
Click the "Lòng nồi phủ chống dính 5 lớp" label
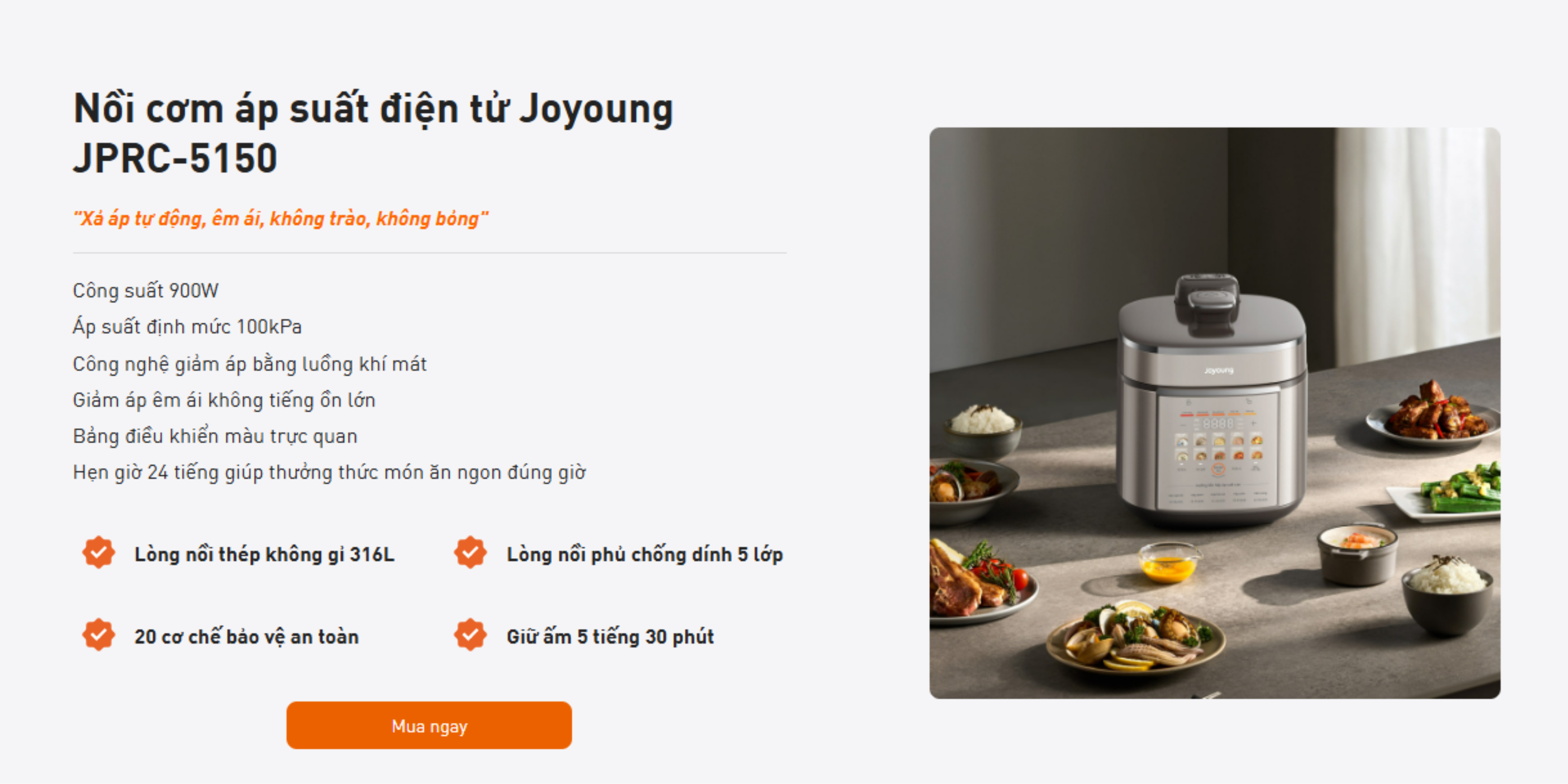(644, 555)
